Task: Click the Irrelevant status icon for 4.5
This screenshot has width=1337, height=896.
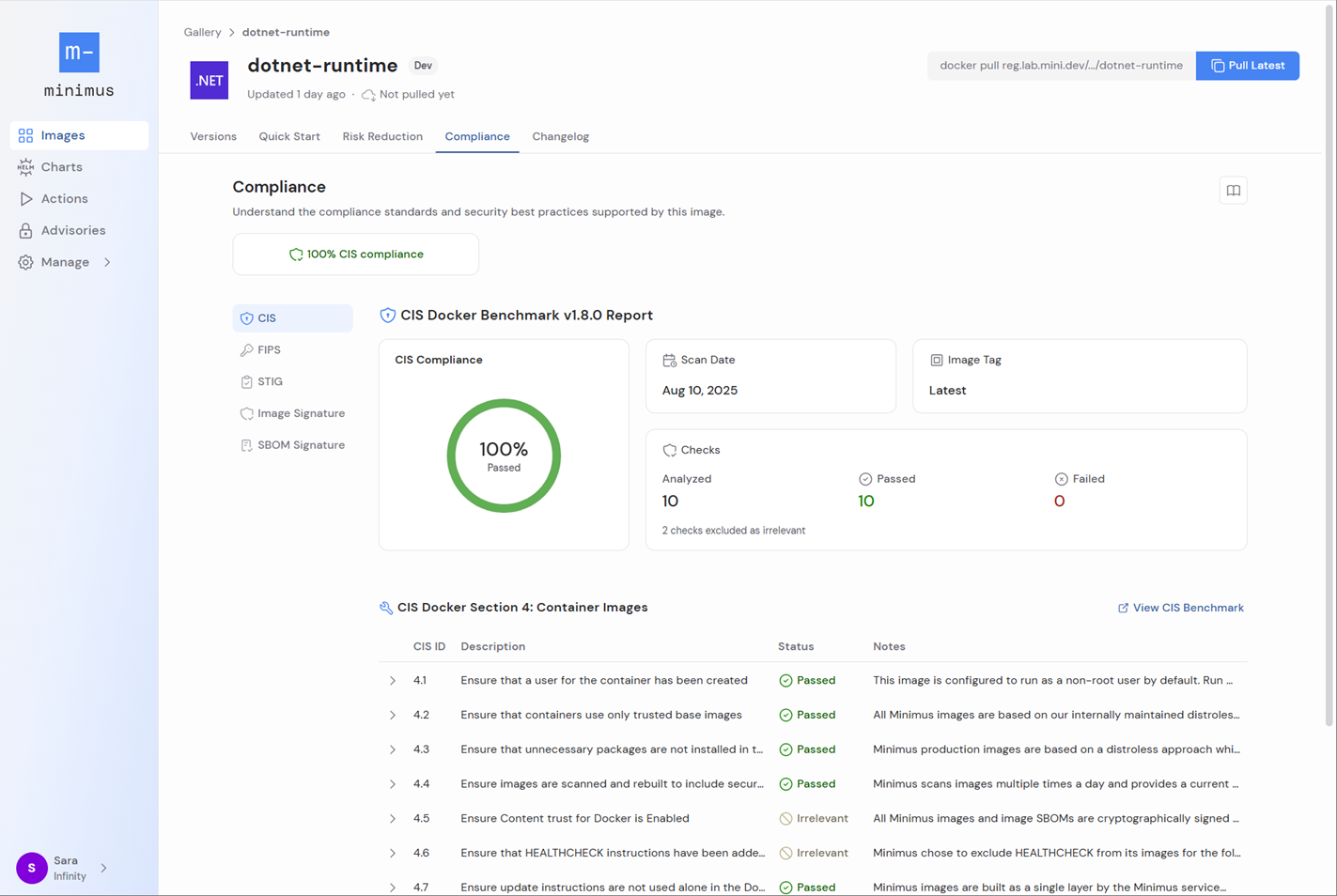Action: pos(785,819)
